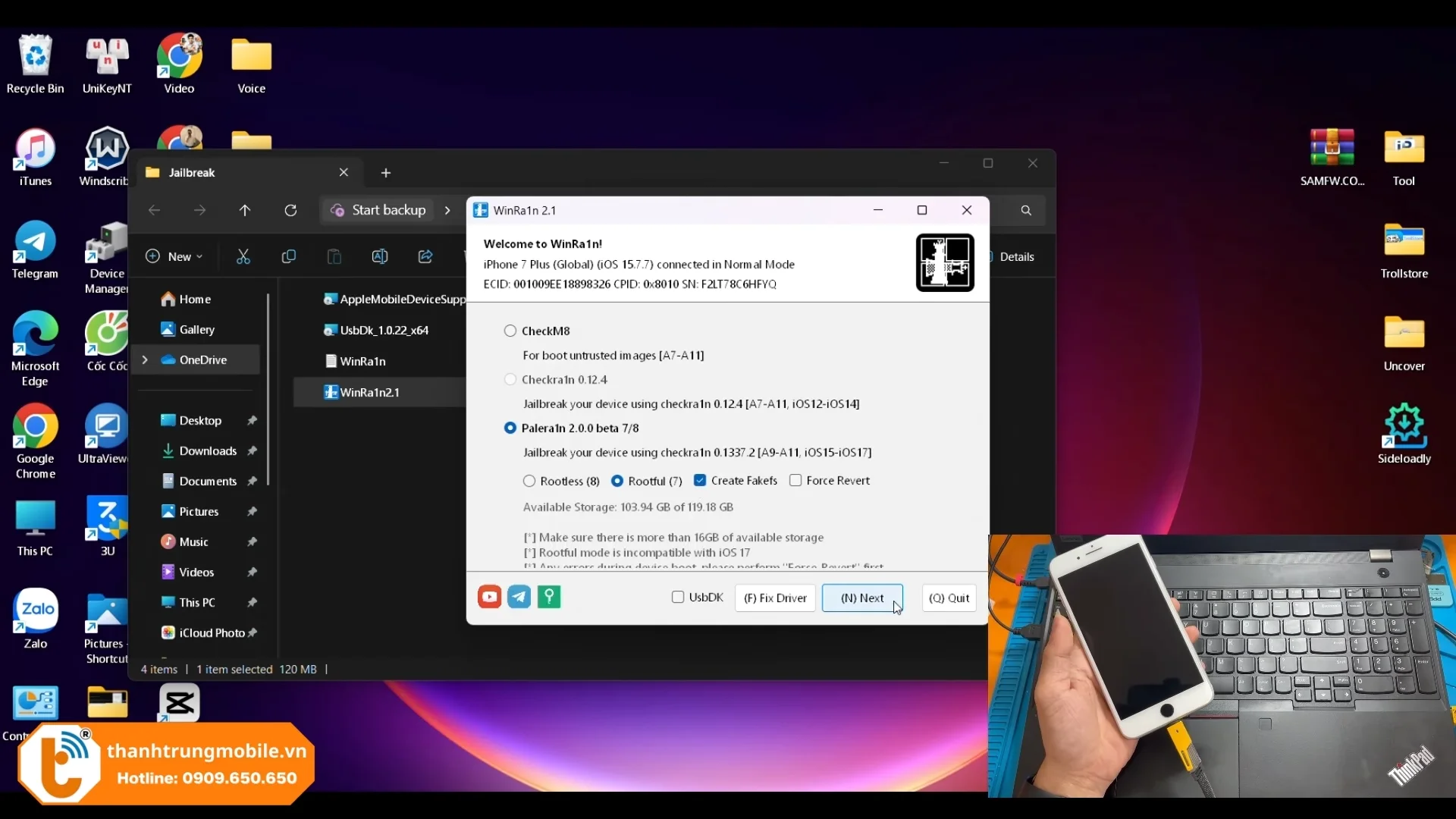Tick the UsbDK checkbox

point(678,598)
